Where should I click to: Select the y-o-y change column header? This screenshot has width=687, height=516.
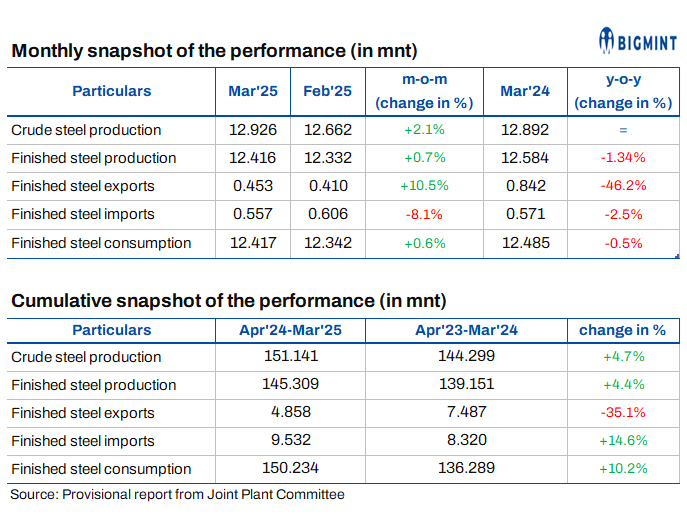(x=623, y=91)
